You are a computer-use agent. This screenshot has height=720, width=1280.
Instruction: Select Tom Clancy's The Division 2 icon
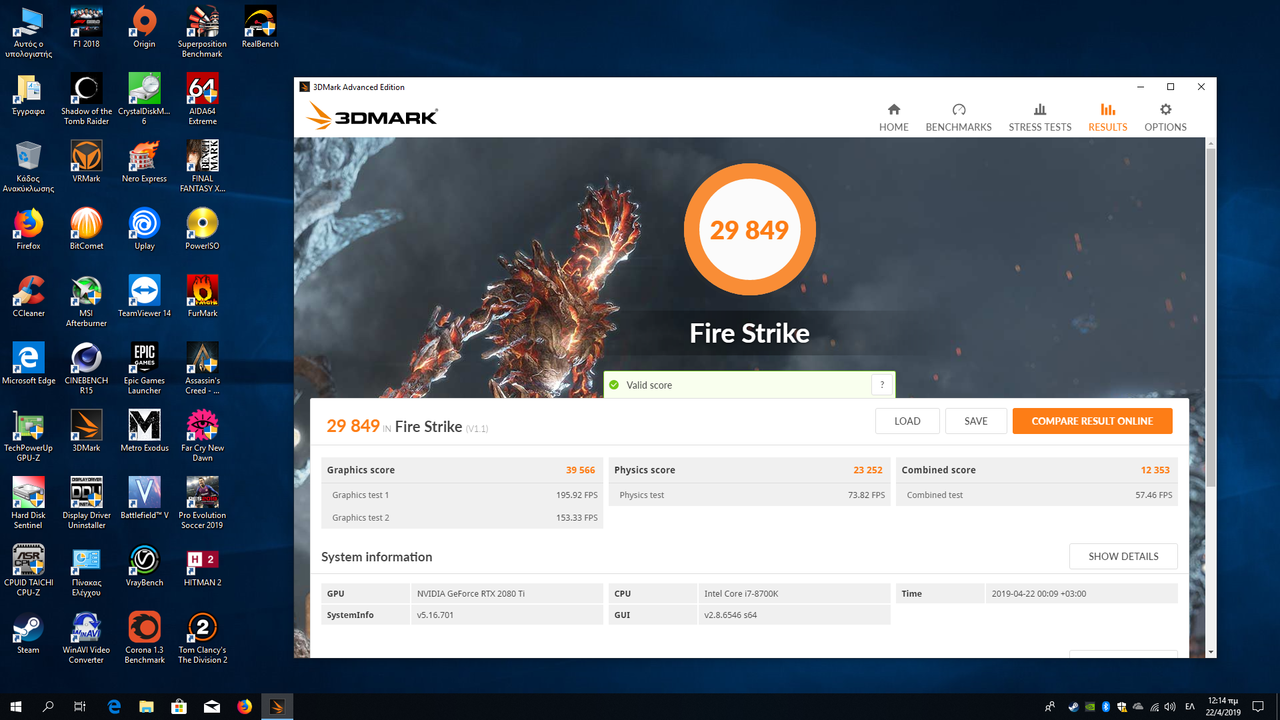(x=202, y=637)
